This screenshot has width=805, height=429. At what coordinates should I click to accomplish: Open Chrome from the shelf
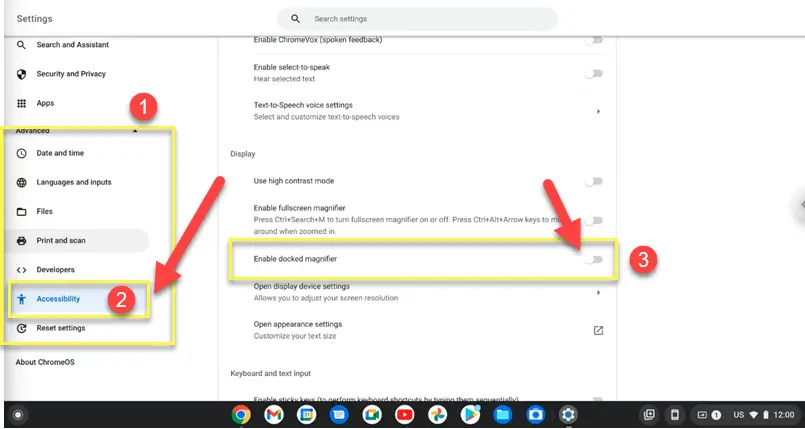241,415
